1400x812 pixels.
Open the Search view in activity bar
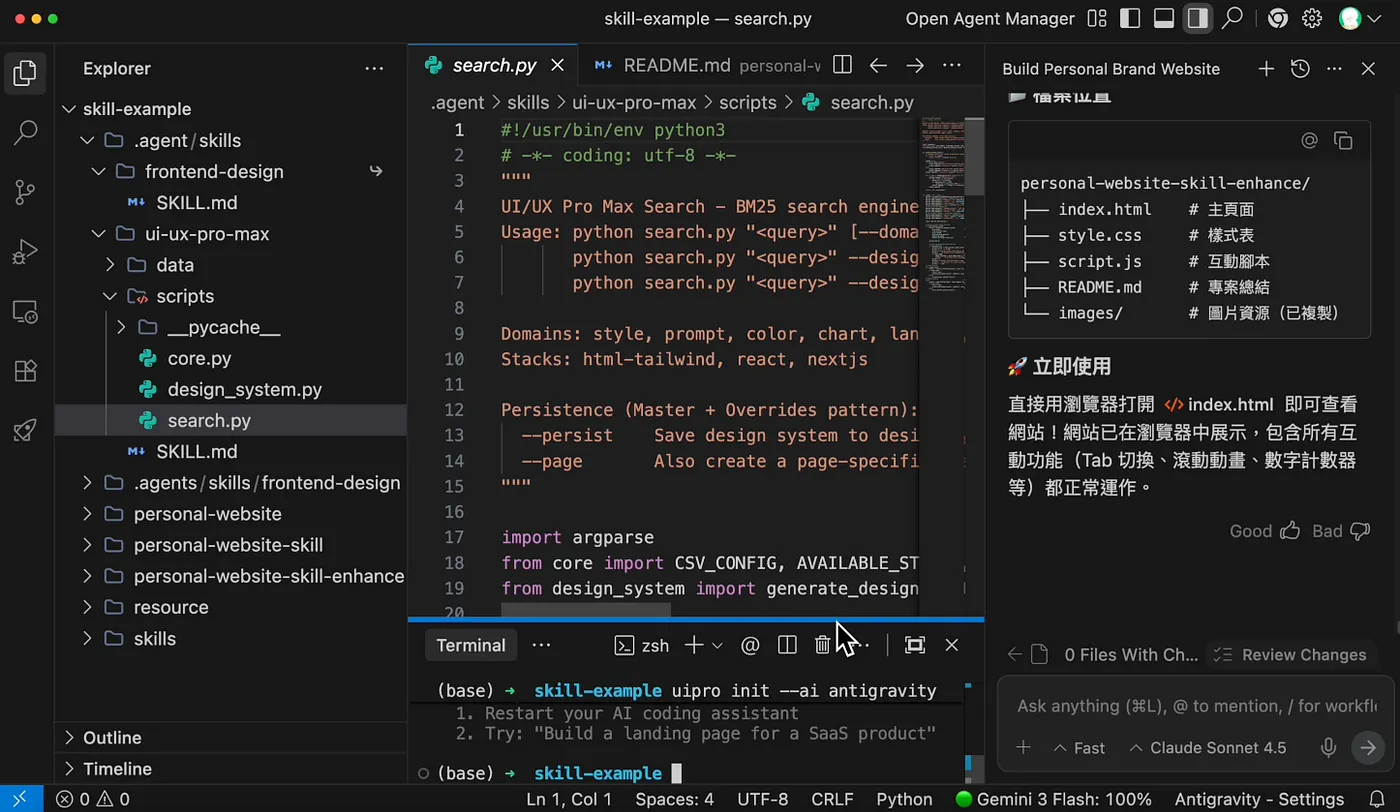(x=26, y=132)
